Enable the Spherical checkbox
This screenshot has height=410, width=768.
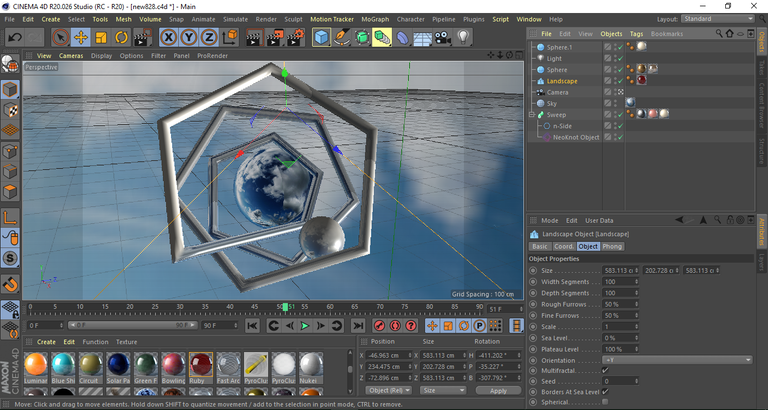pyautogui.click(x=605, y=402)
